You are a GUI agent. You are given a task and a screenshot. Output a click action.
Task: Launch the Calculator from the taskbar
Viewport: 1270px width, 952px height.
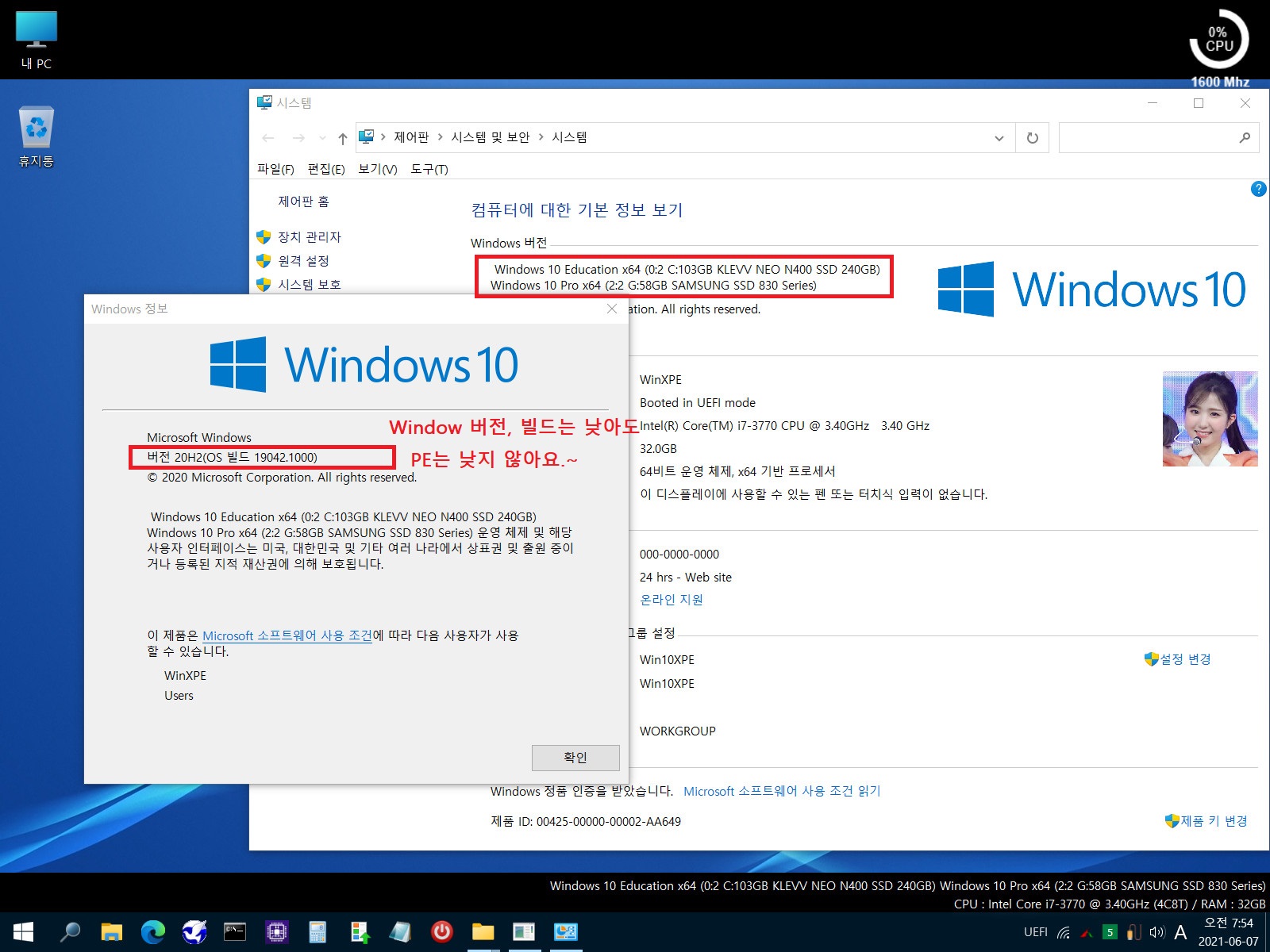click(x=317, y=931)
